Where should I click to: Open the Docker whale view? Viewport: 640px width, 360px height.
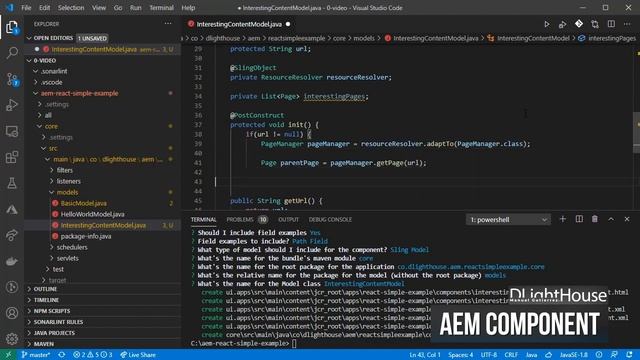pos(12,261)
